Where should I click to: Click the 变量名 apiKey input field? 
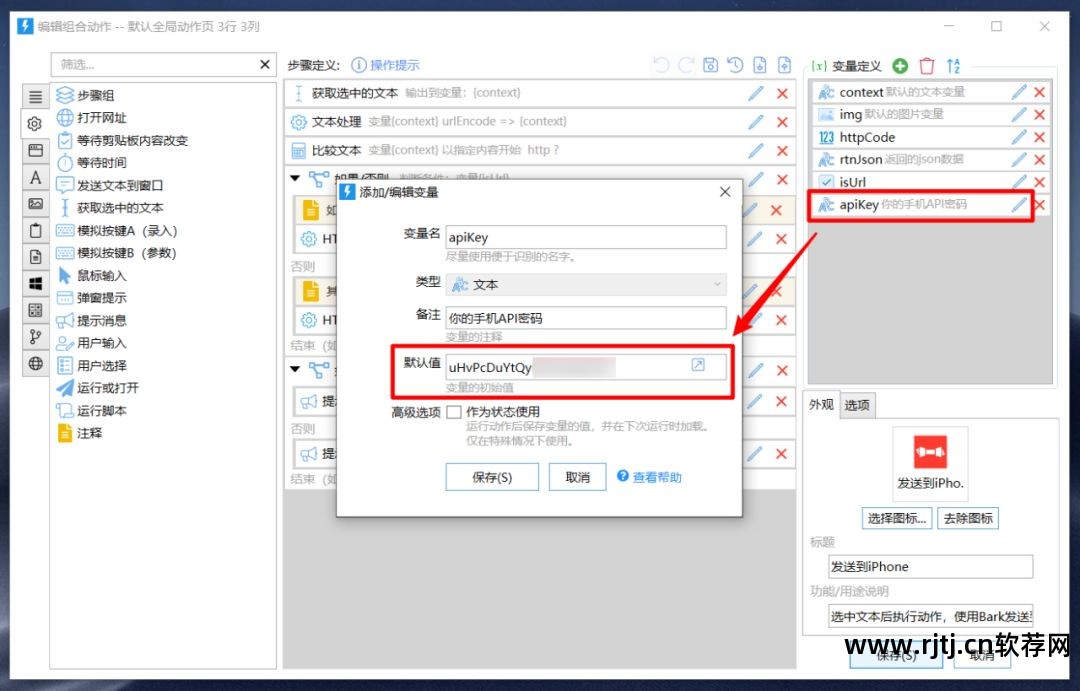(585, 237)
